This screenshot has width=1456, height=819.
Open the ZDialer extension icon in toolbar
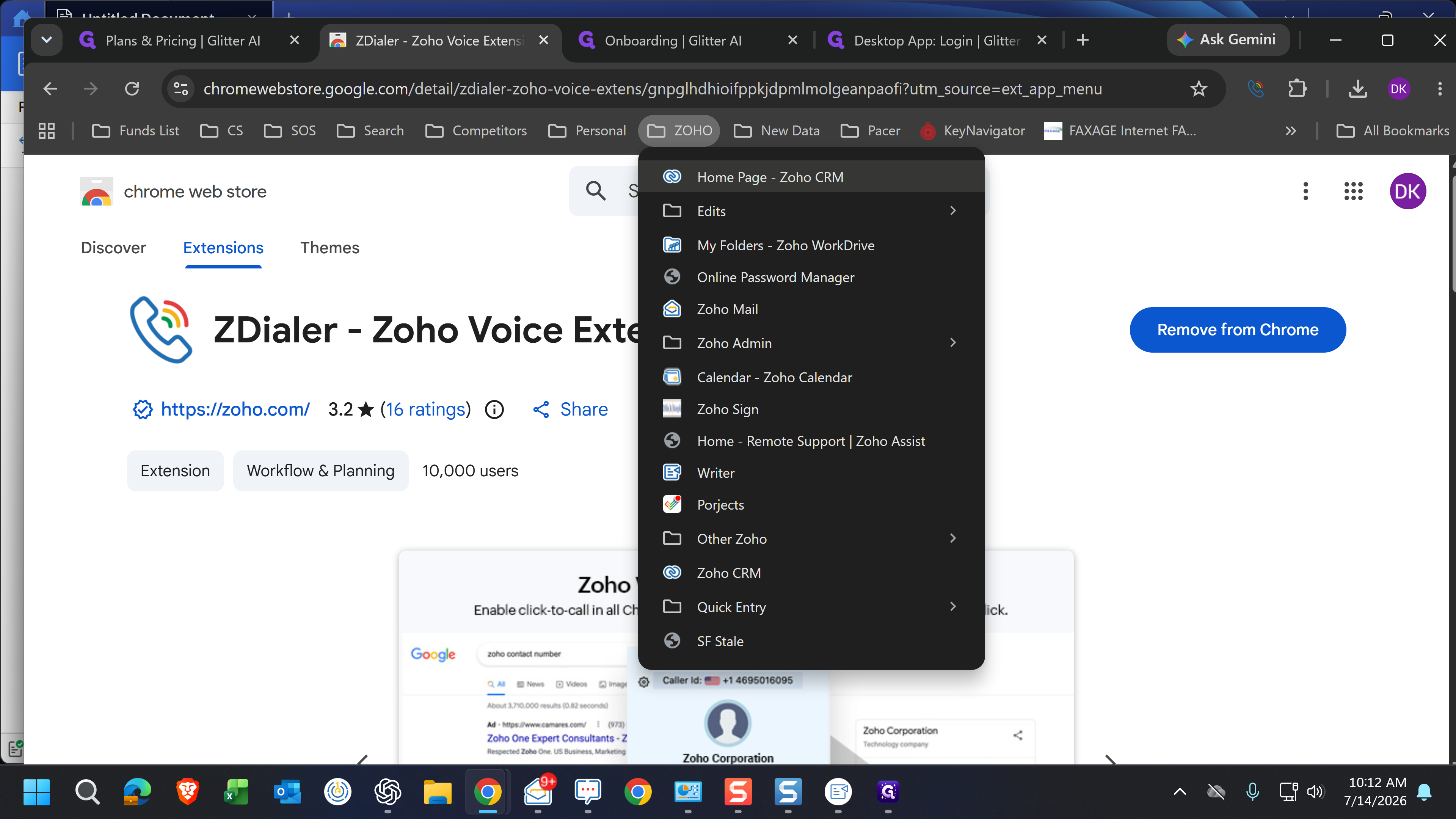(1255, 89)
